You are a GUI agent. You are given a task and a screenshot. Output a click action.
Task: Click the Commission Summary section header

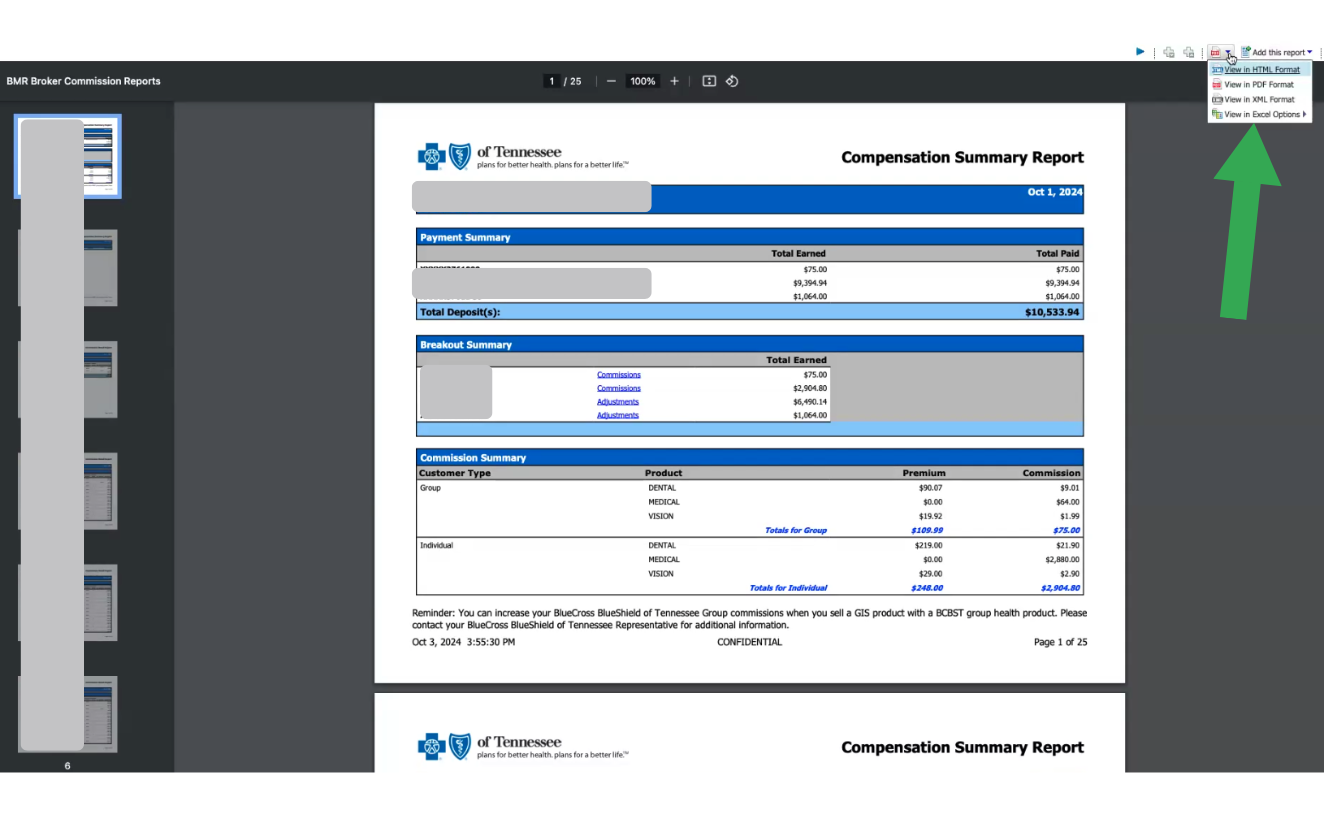pos(749,458)
